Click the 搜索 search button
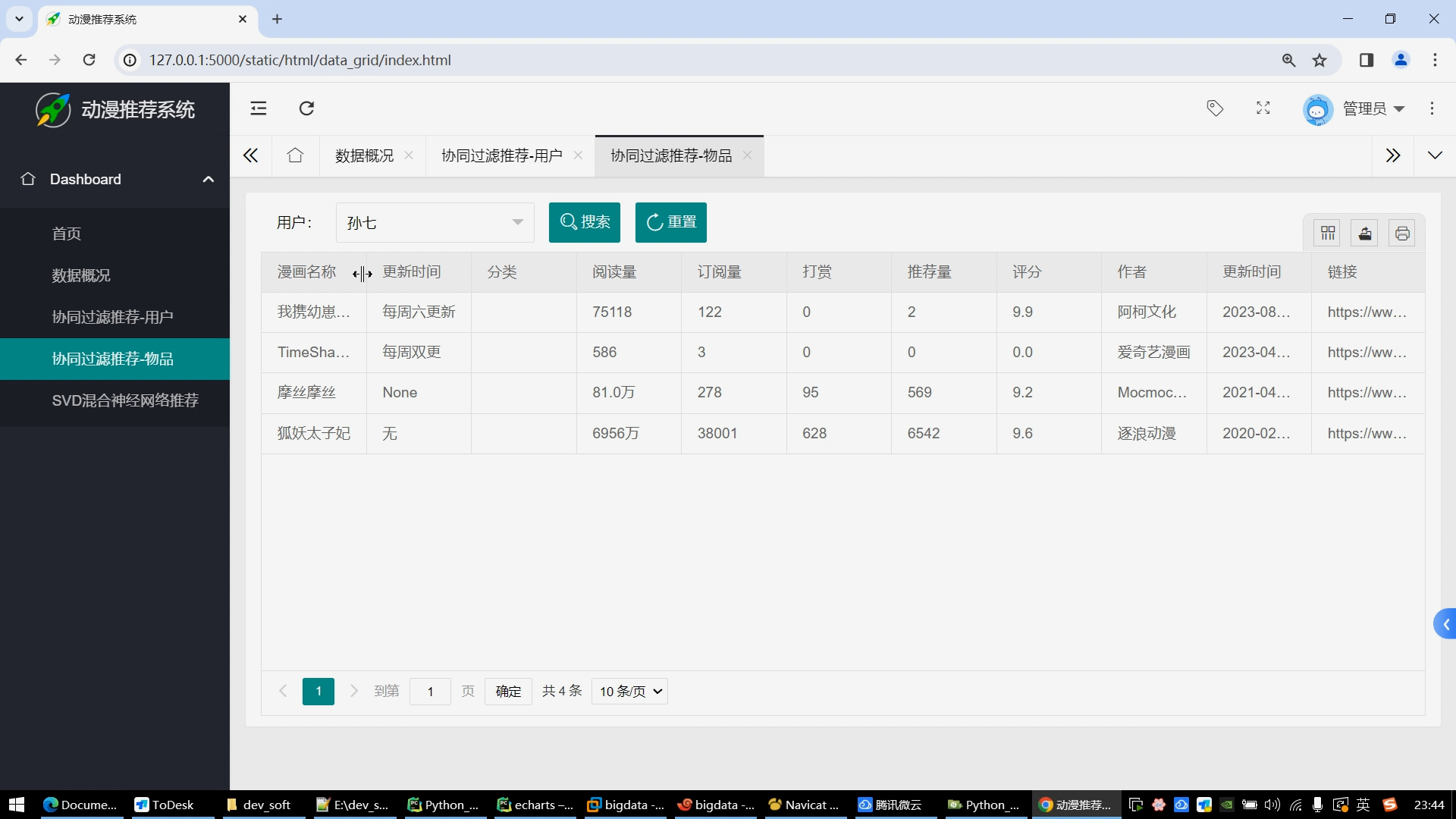This screenshot has height=819, width=1456. click(584, 222)
